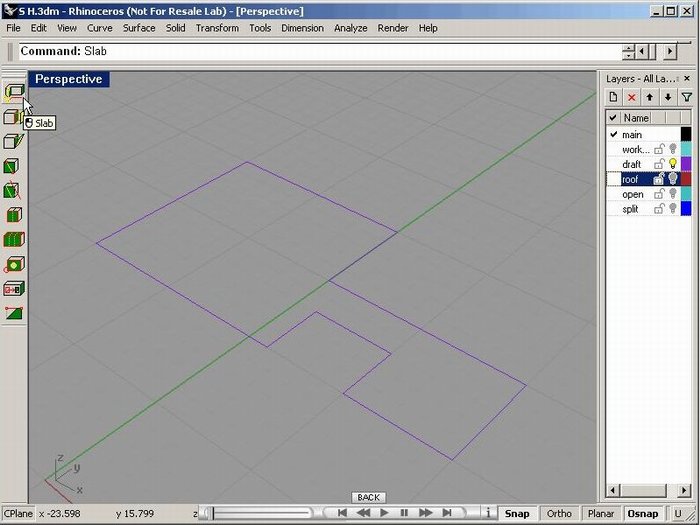Toggle Osnap in the status bar

click(x=642, y=513)
